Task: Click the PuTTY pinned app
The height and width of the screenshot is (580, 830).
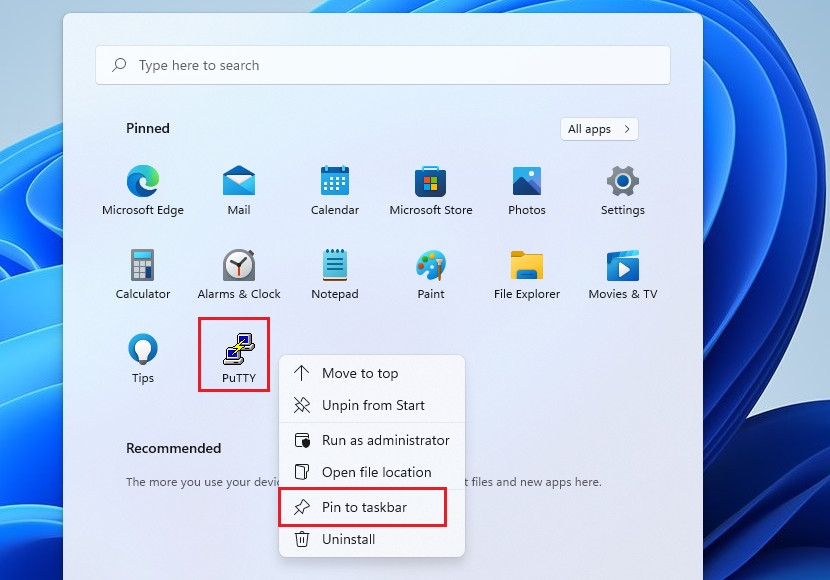Action: pyautogui.click(x=239, y=358)
